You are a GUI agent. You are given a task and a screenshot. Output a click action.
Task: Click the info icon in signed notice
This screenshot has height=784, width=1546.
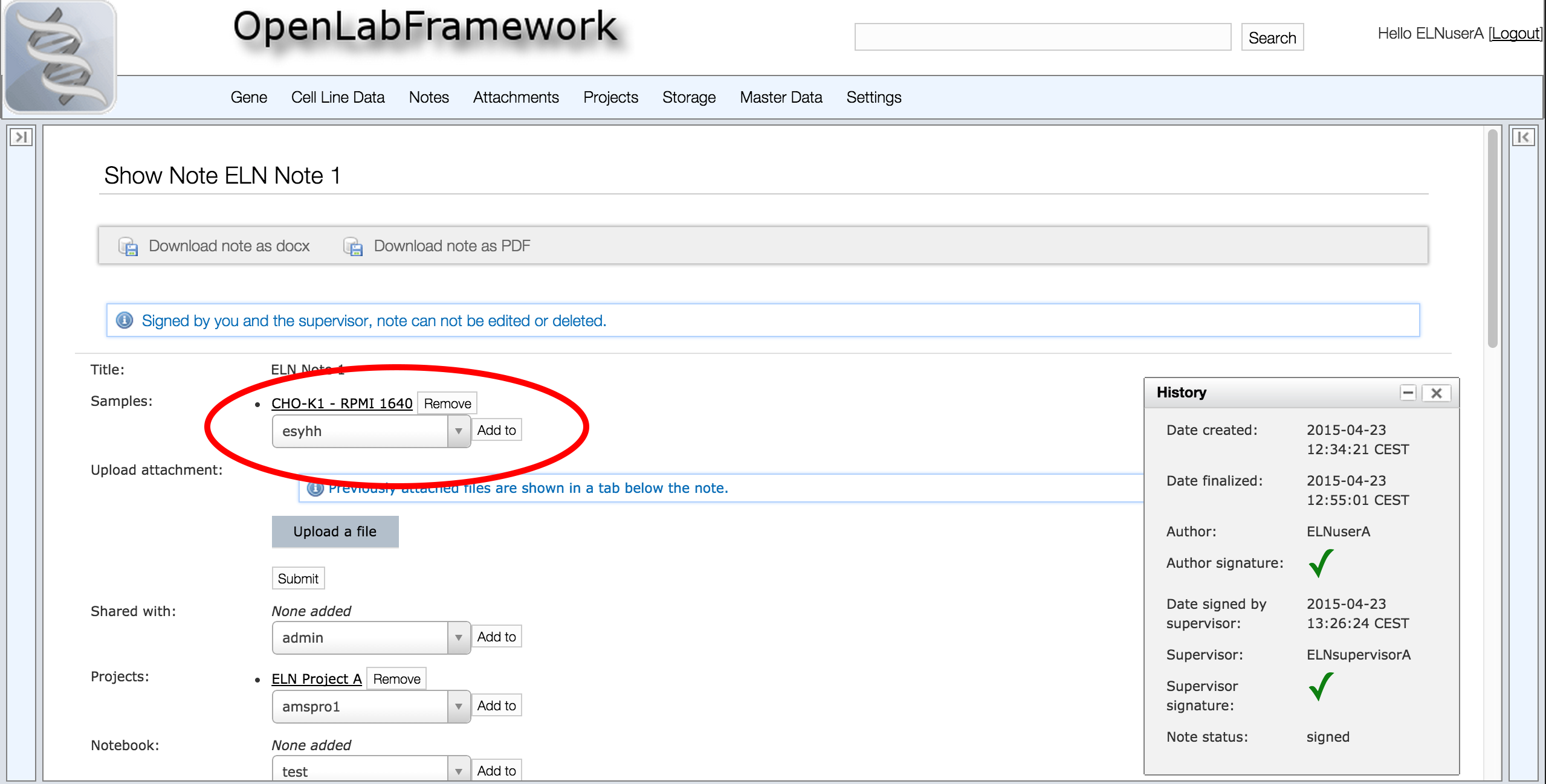[125, 321]
